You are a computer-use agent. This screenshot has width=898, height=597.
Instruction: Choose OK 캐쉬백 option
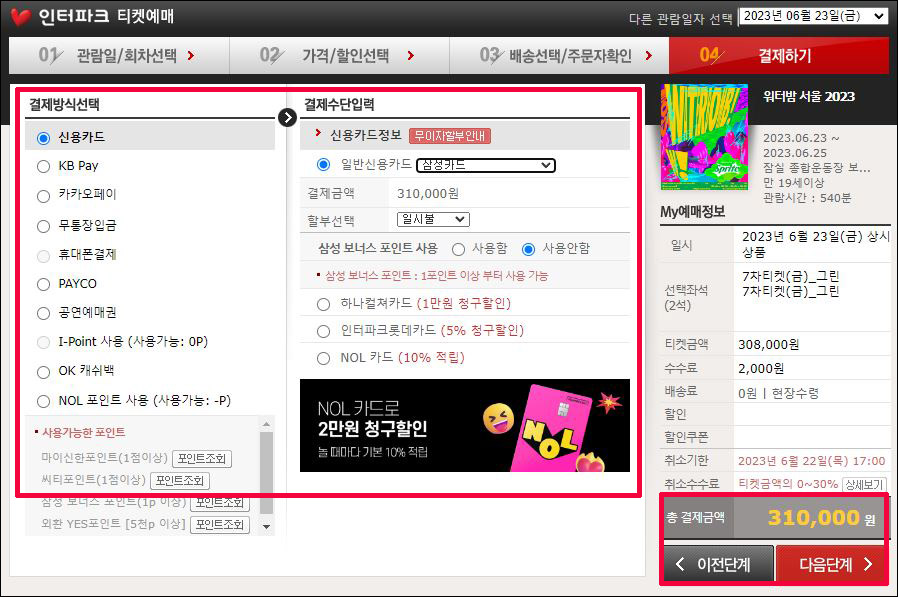coord(44,372)
